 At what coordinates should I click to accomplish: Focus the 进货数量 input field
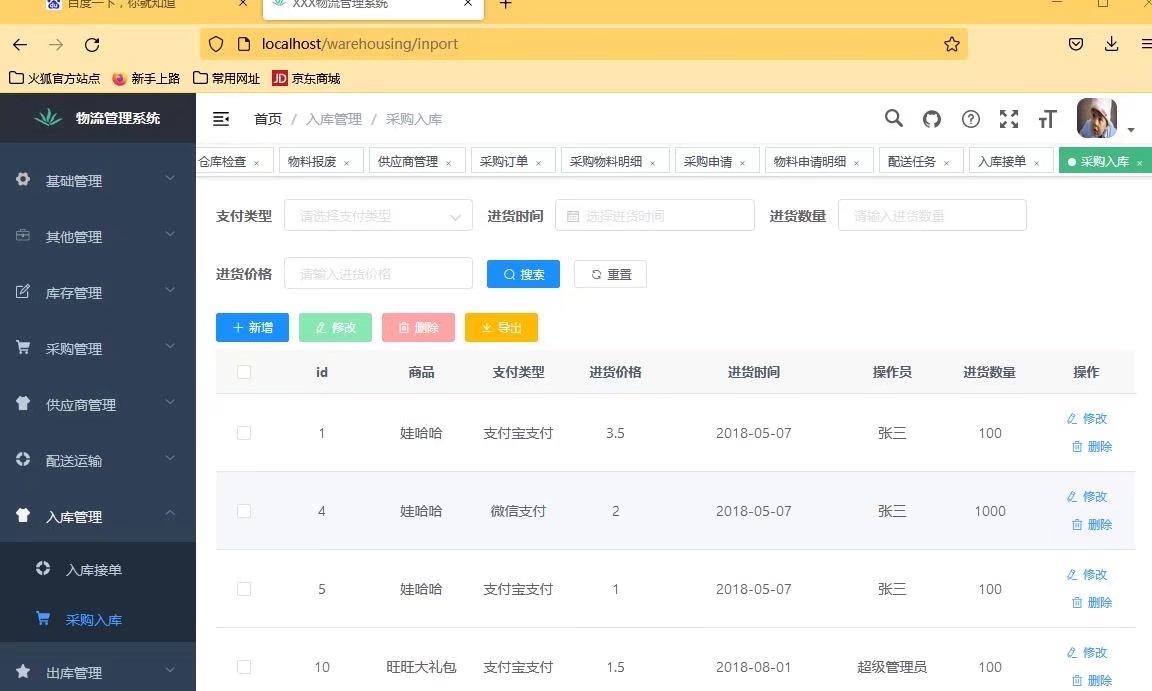(x=932, y=216)
